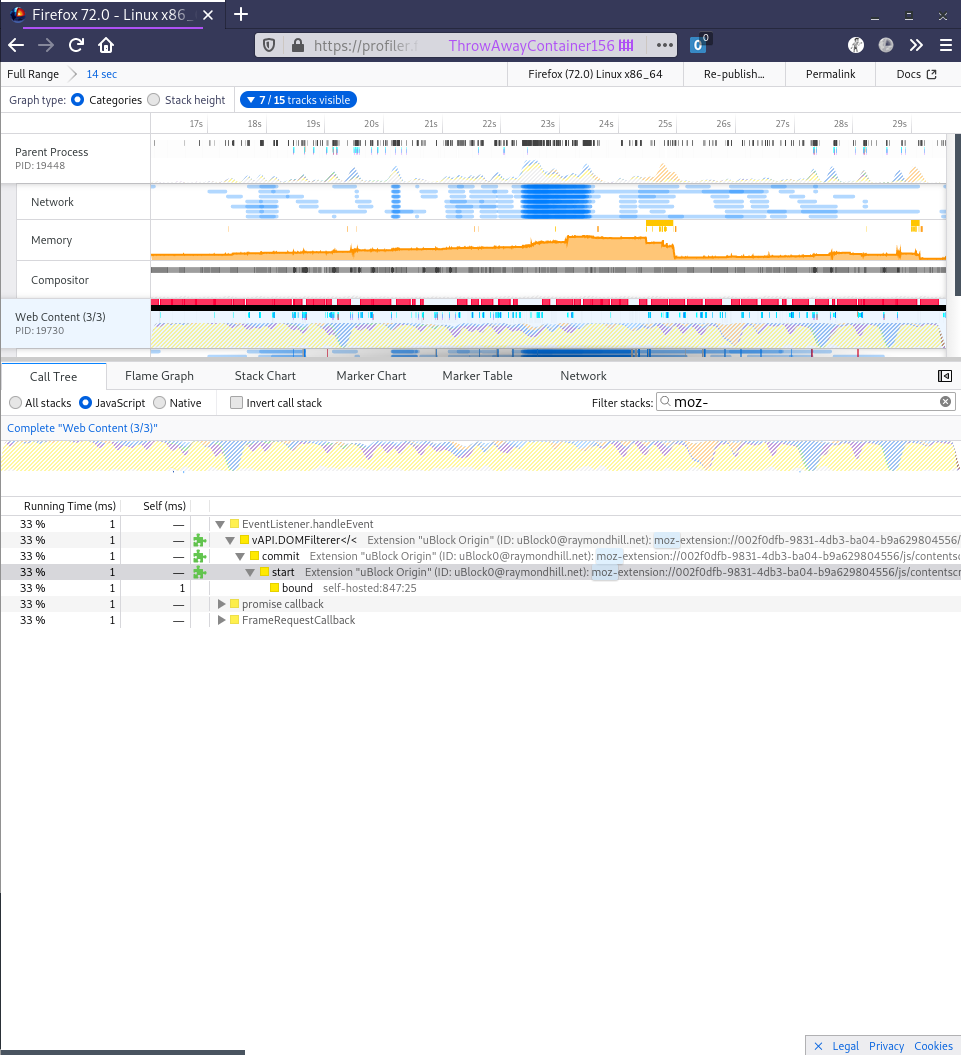Select the Compositor track label
Screen dimensions: 961x1055
point(83,280)
